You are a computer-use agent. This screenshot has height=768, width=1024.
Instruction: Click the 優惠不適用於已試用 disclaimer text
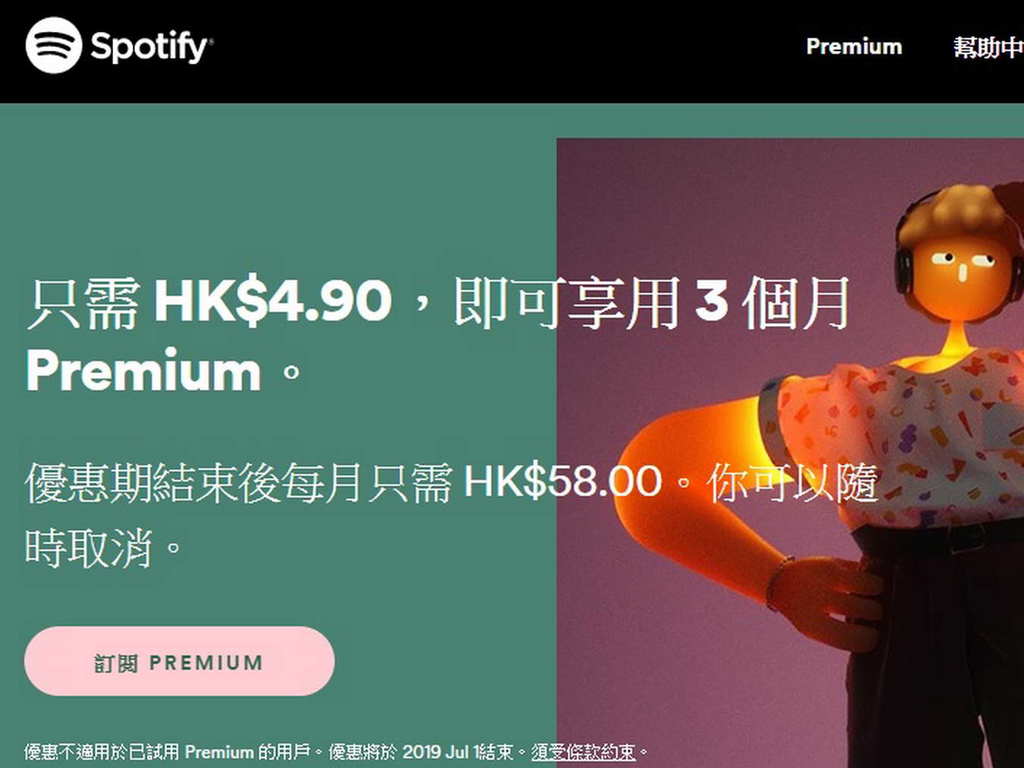(102, 752)
